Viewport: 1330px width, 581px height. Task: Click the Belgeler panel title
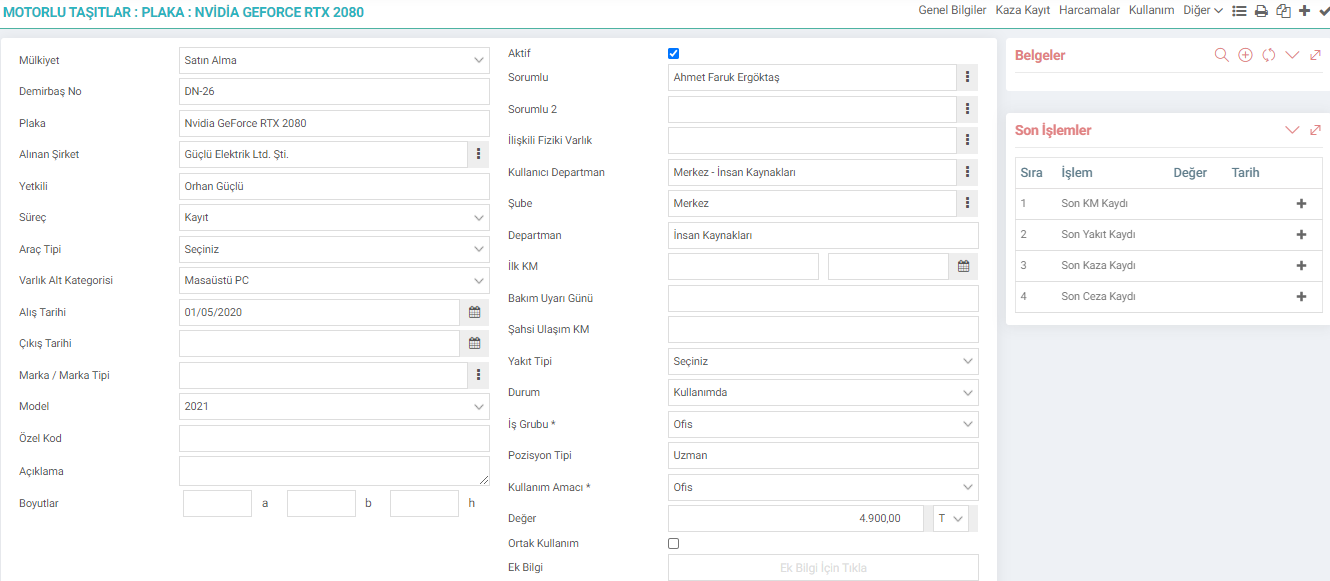coord(1040,55)
